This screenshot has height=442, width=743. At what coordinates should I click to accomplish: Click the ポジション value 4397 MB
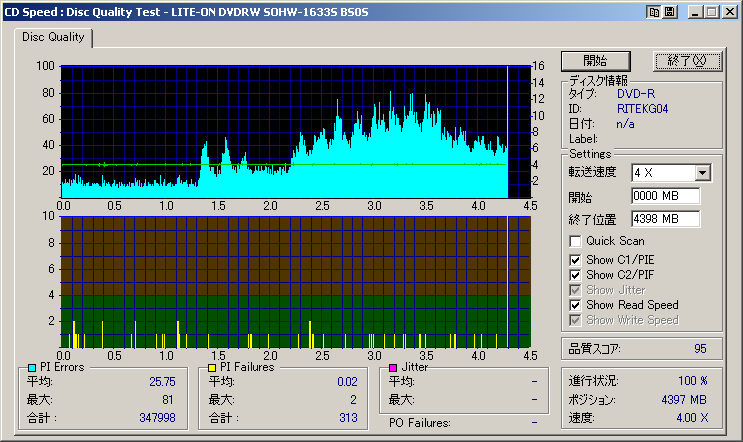(684, 400)
